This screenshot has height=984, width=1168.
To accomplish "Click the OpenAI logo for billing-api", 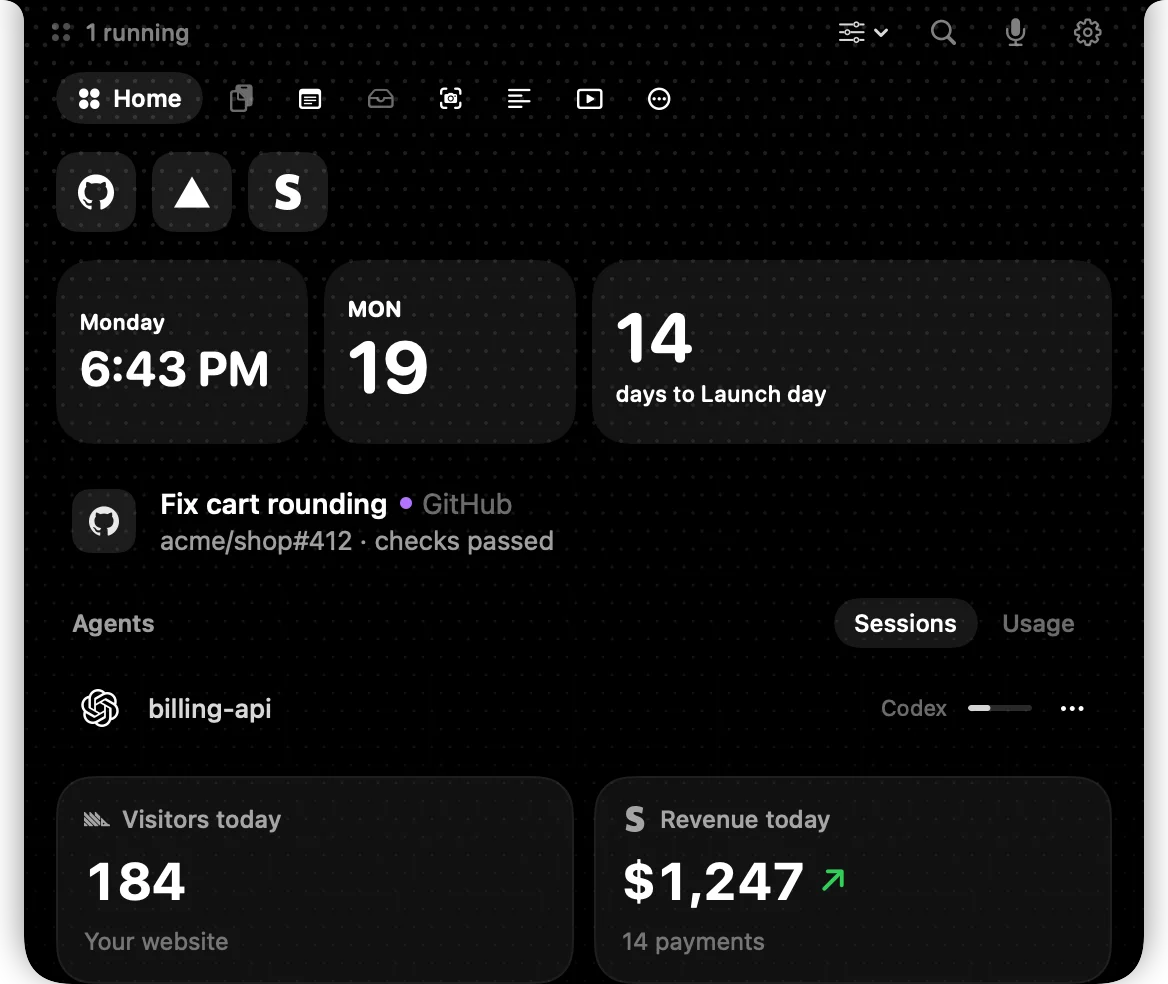I will click(x=100, y=708).
